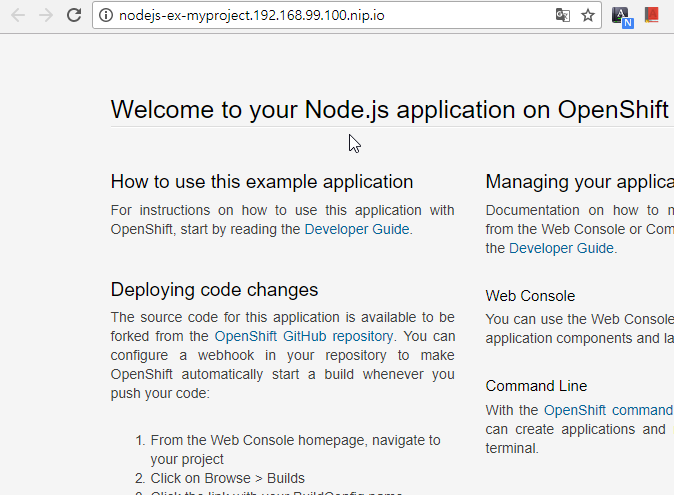Click the red PDF extension icon
The image size is (674, 495).
point(652,15)
